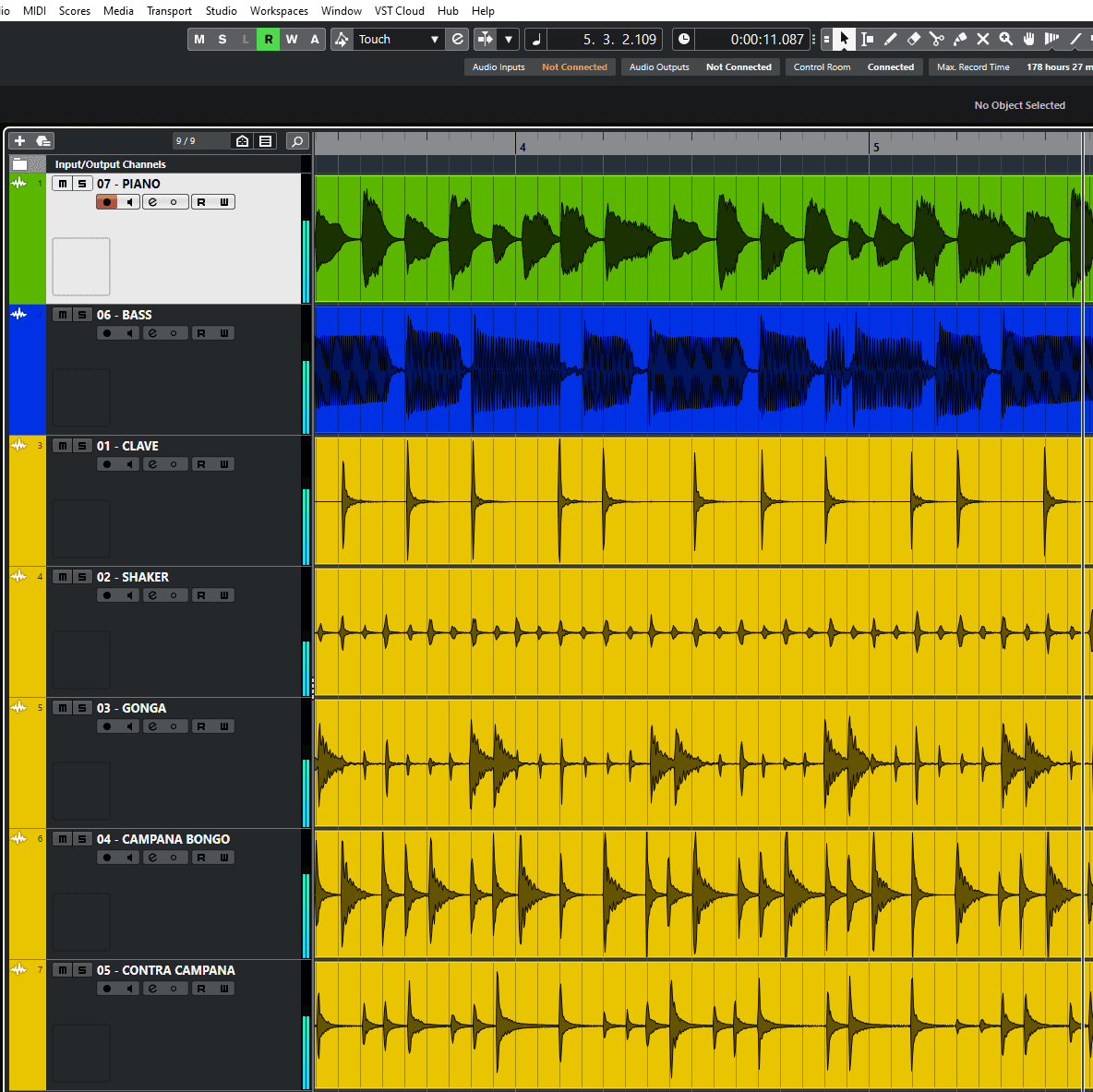
Task: Select the Draw pencil tool
Action: (x=890, y=39)
